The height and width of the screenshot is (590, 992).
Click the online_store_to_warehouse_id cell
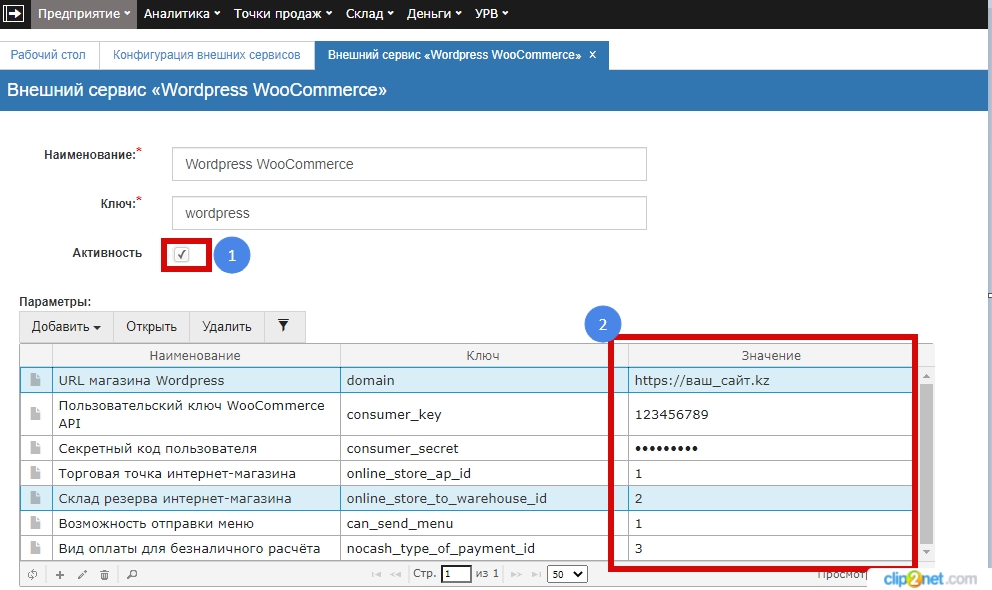484,498
